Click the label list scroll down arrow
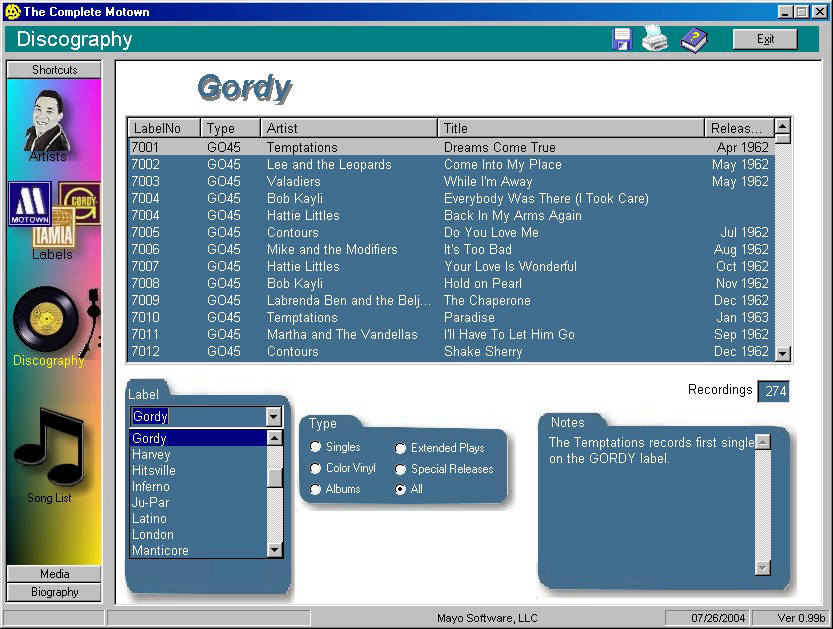Screen dimensions: 833x629 pyautogui.click(x=274, y=550)
